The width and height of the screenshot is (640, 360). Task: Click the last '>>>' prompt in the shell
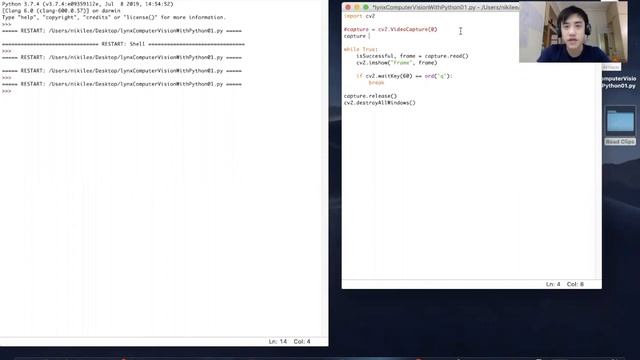point(7,91)
